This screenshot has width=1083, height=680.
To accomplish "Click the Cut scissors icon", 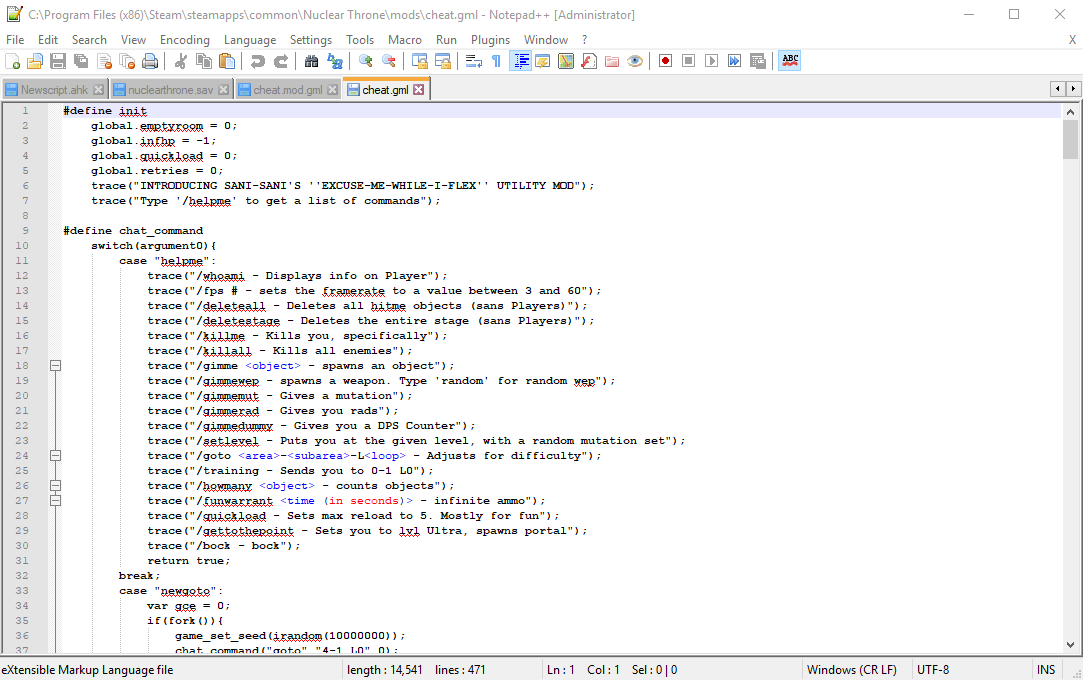I will pos(181,61).
